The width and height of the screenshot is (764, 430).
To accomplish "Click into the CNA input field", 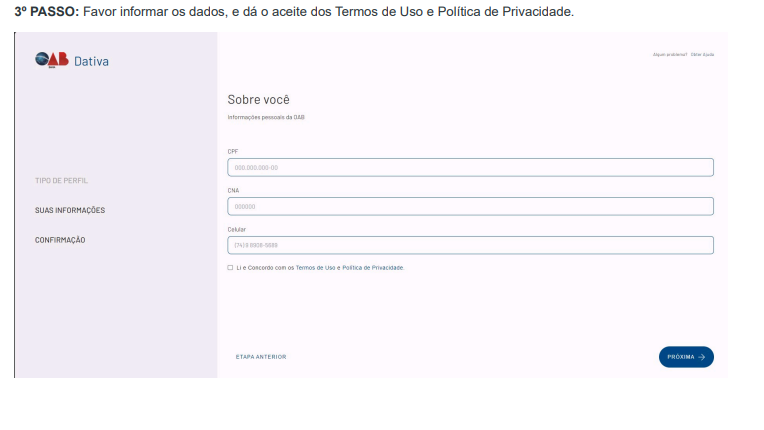I will coord(470,206).
